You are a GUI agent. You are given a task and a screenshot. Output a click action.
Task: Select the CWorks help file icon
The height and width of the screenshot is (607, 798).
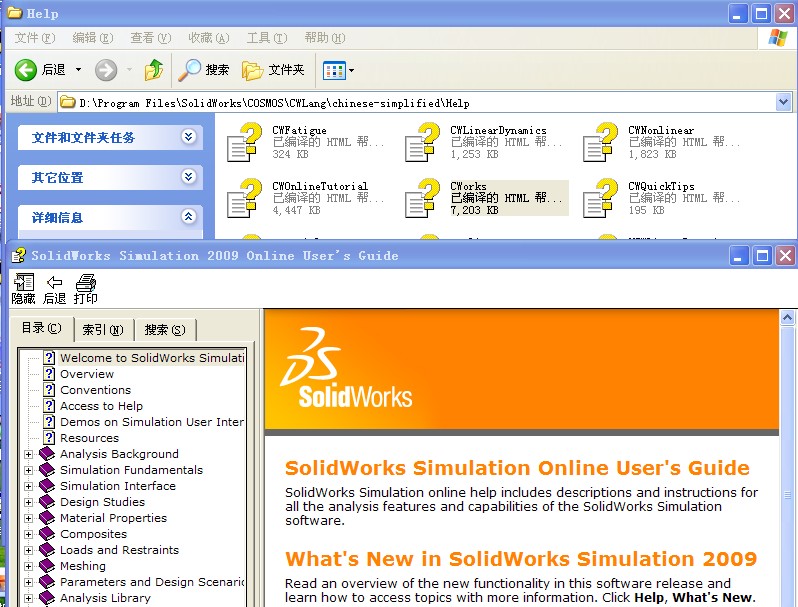tap(422, 198)
